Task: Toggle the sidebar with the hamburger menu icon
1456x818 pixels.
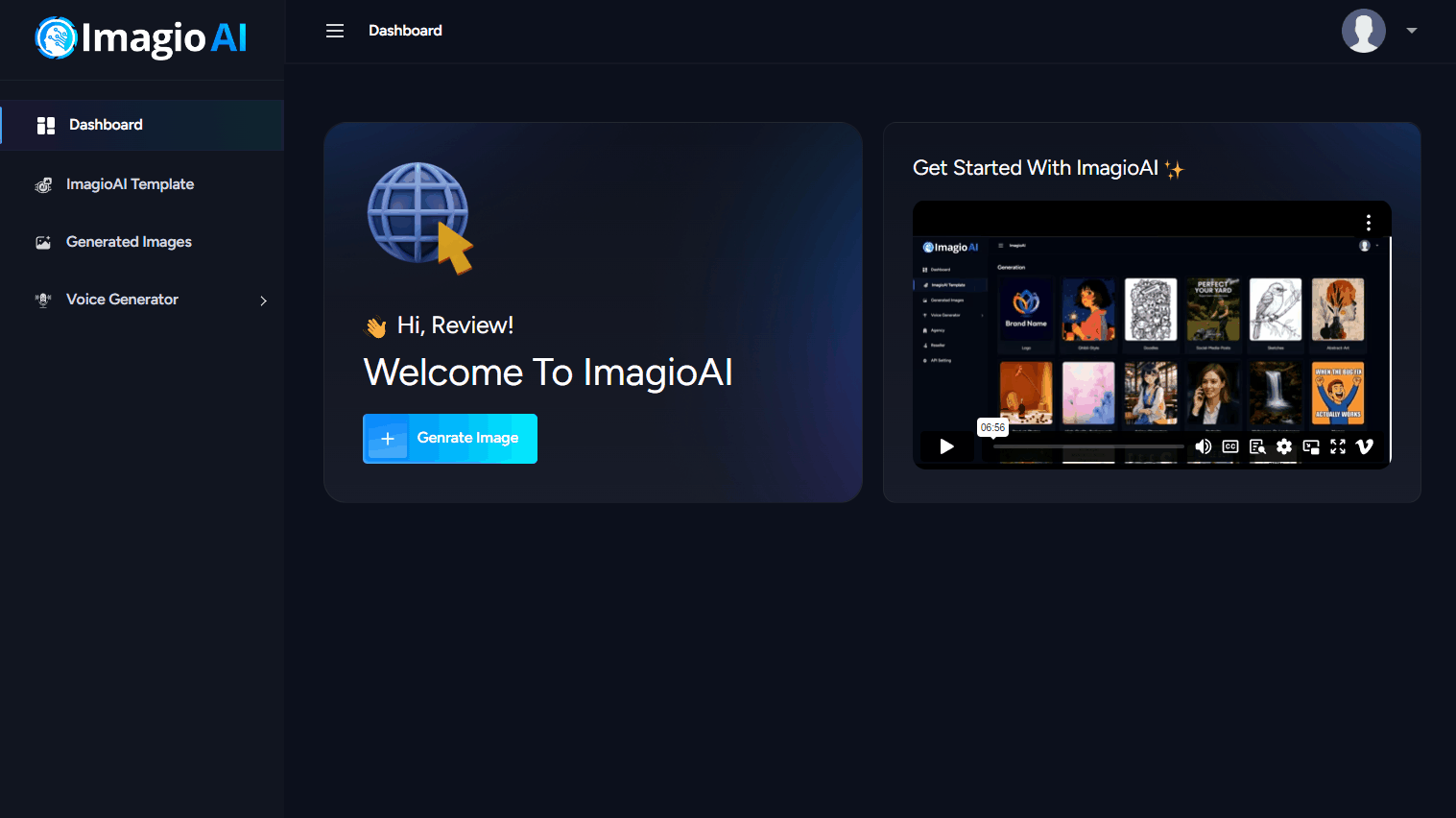Action: coord(335,31)
